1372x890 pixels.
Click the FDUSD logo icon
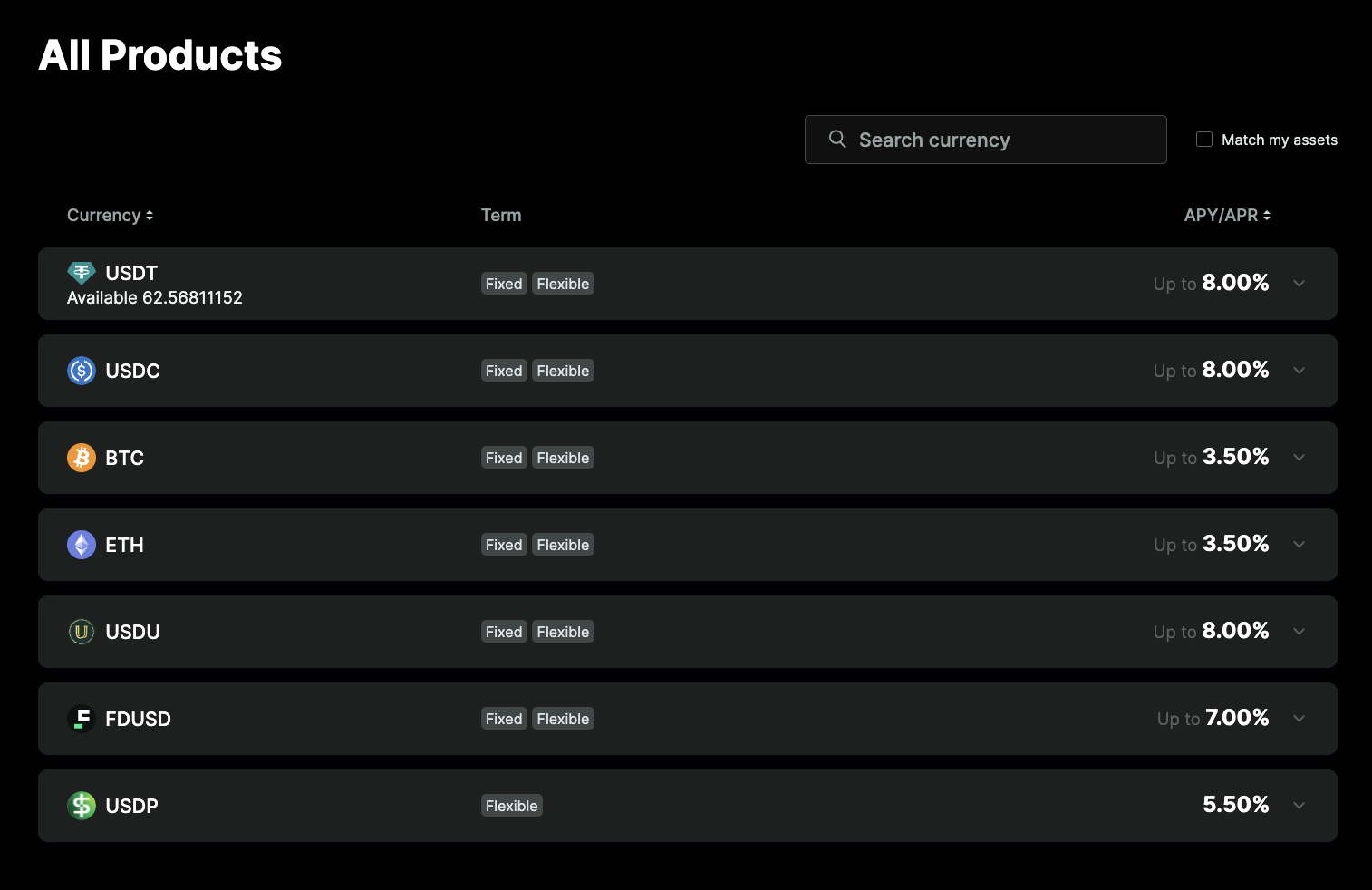tap(82, 719)
